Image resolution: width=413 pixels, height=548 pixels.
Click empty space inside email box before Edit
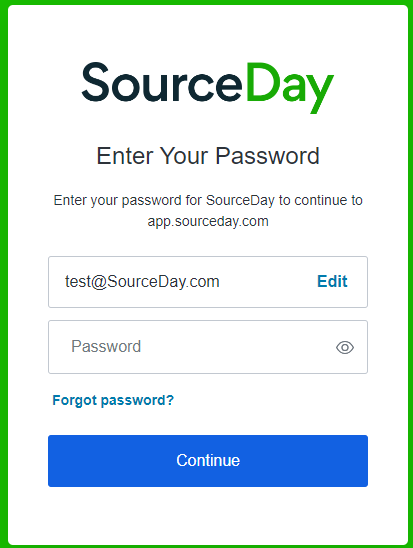tap(267, 282)
